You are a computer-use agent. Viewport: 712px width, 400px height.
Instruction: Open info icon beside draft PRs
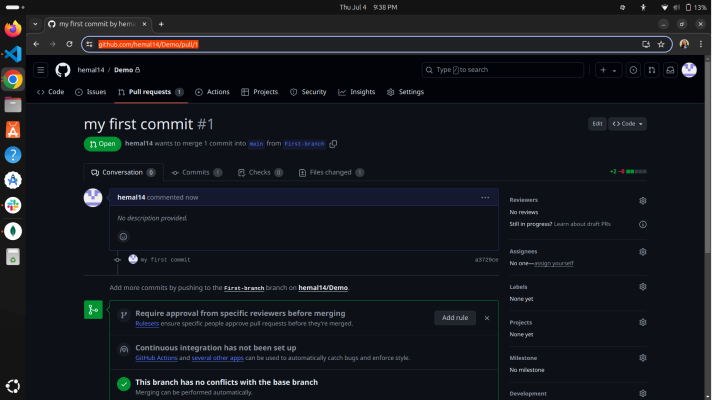coord(643,224)
